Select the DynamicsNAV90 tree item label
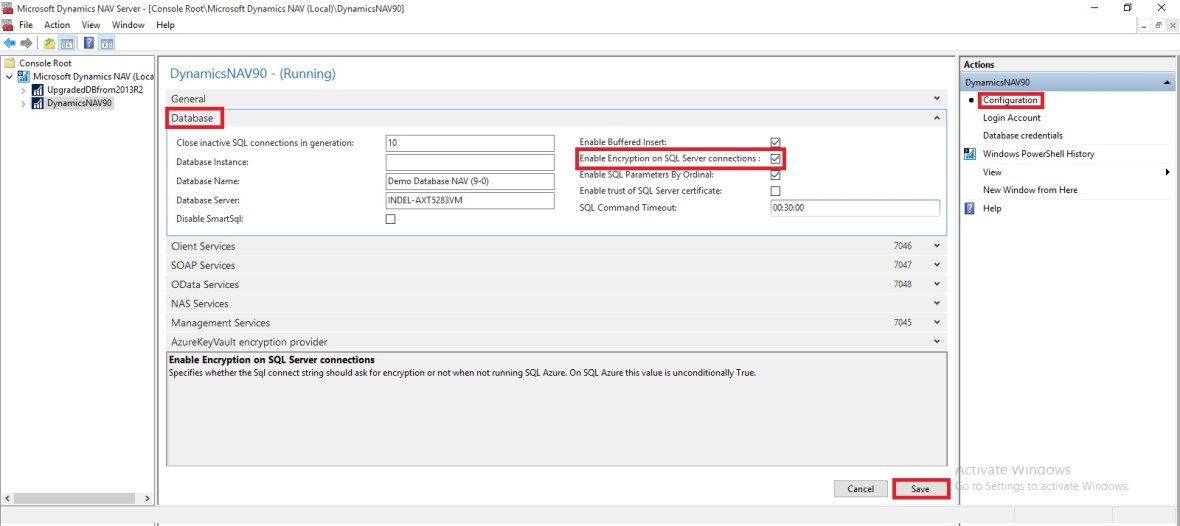The width and height of the screenshot is (1180, 526). click(79, 104)
